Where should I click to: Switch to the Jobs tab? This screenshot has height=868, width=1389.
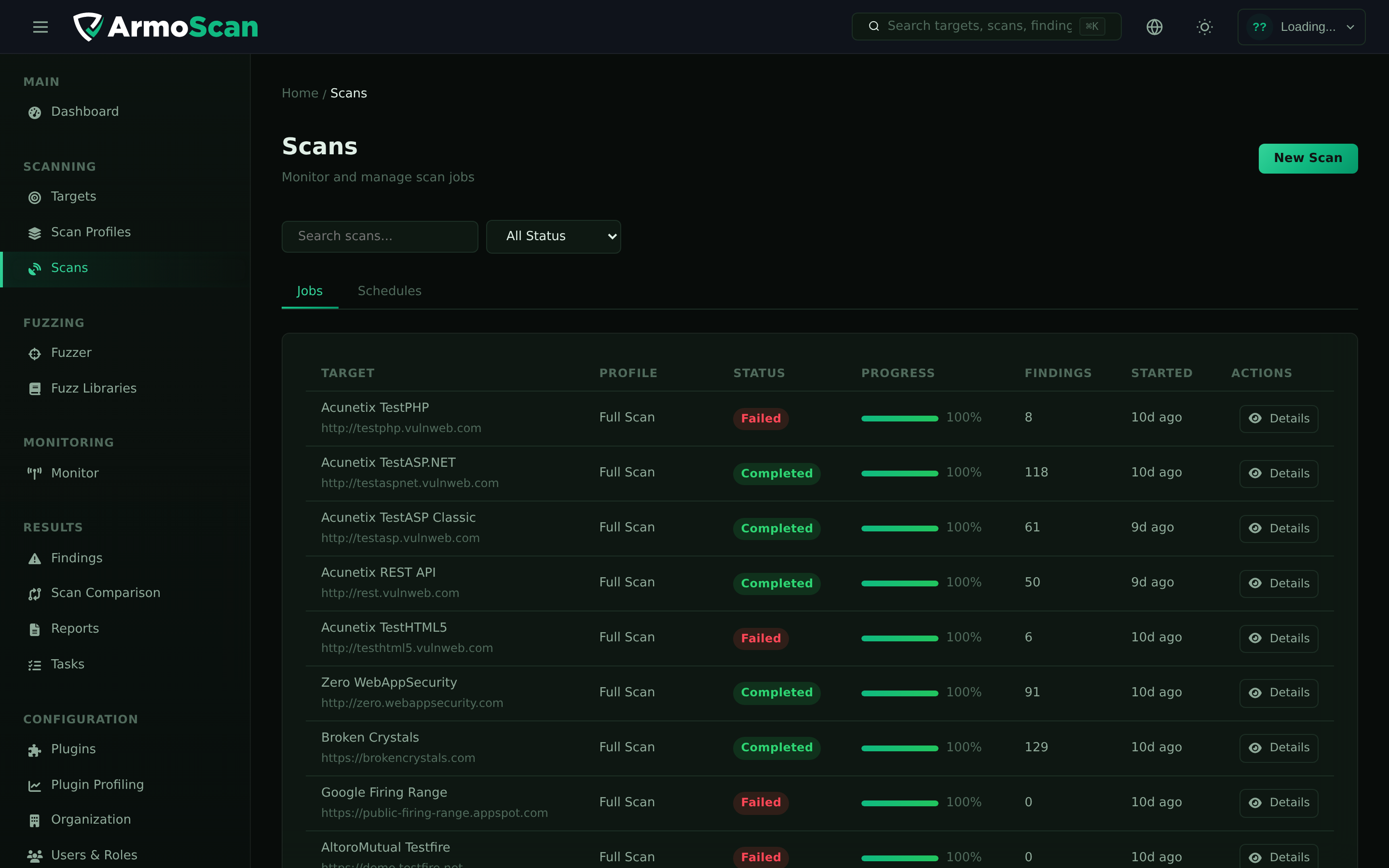(x=309, y=291)
